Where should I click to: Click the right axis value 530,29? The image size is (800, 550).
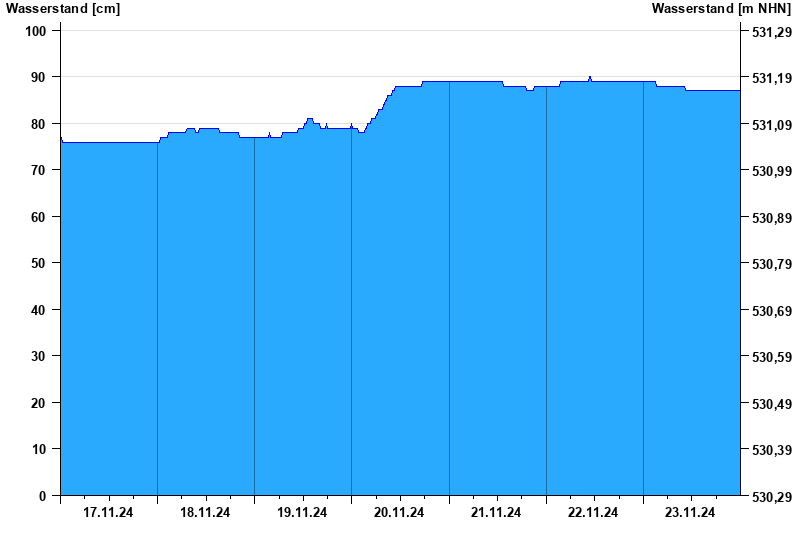772,497
